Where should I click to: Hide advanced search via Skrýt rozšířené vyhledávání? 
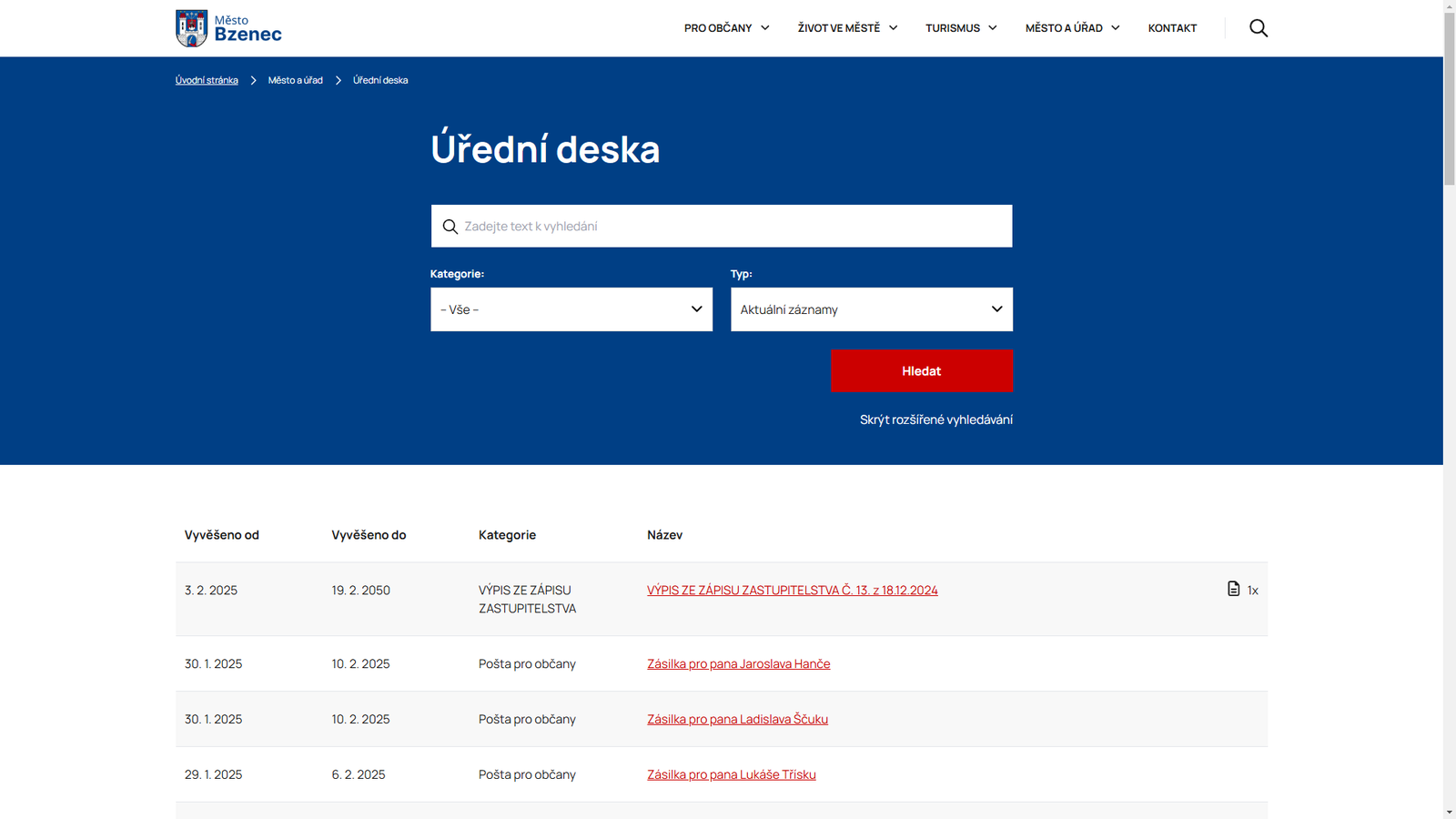coord(935,420)
